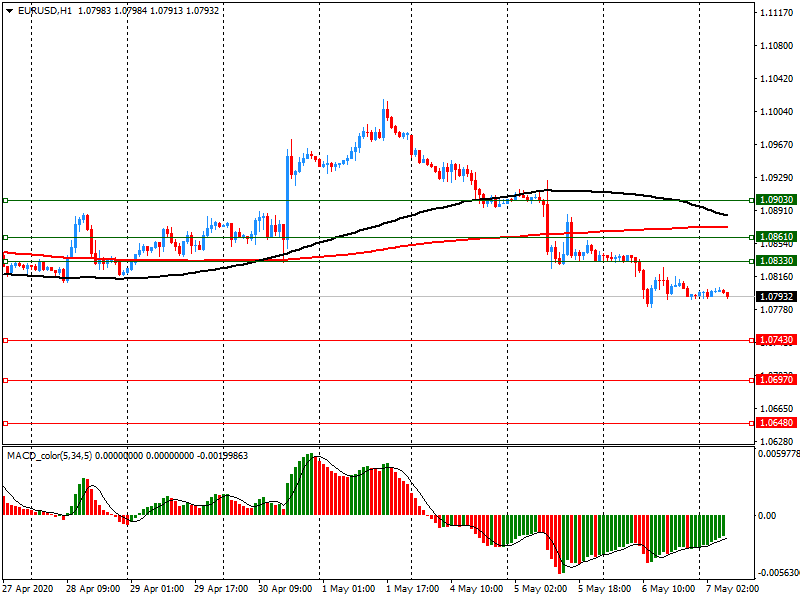
Task: Click the MACD_color(5,34,5) indicator label
Action: (x=49, y=455)
